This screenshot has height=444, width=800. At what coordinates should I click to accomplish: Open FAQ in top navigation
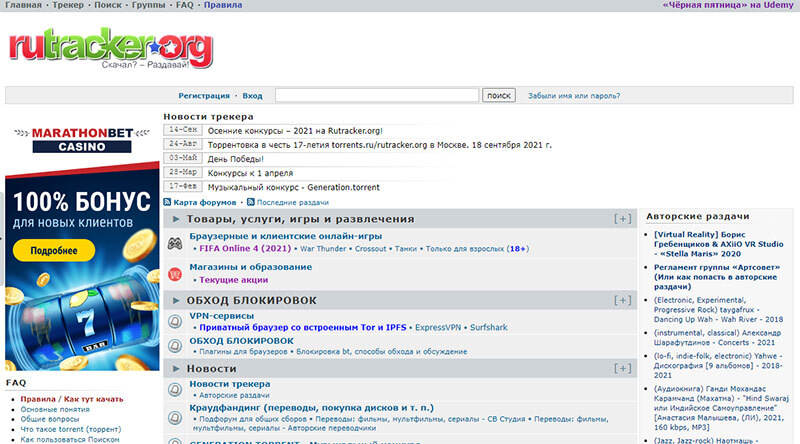point(185,5)
